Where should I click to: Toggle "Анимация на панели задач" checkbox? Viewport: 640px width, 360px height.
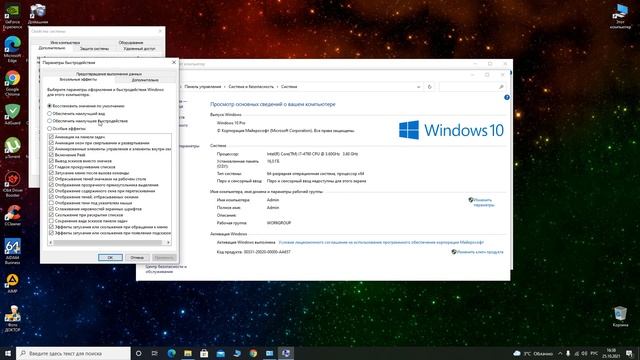click(51, 137)
